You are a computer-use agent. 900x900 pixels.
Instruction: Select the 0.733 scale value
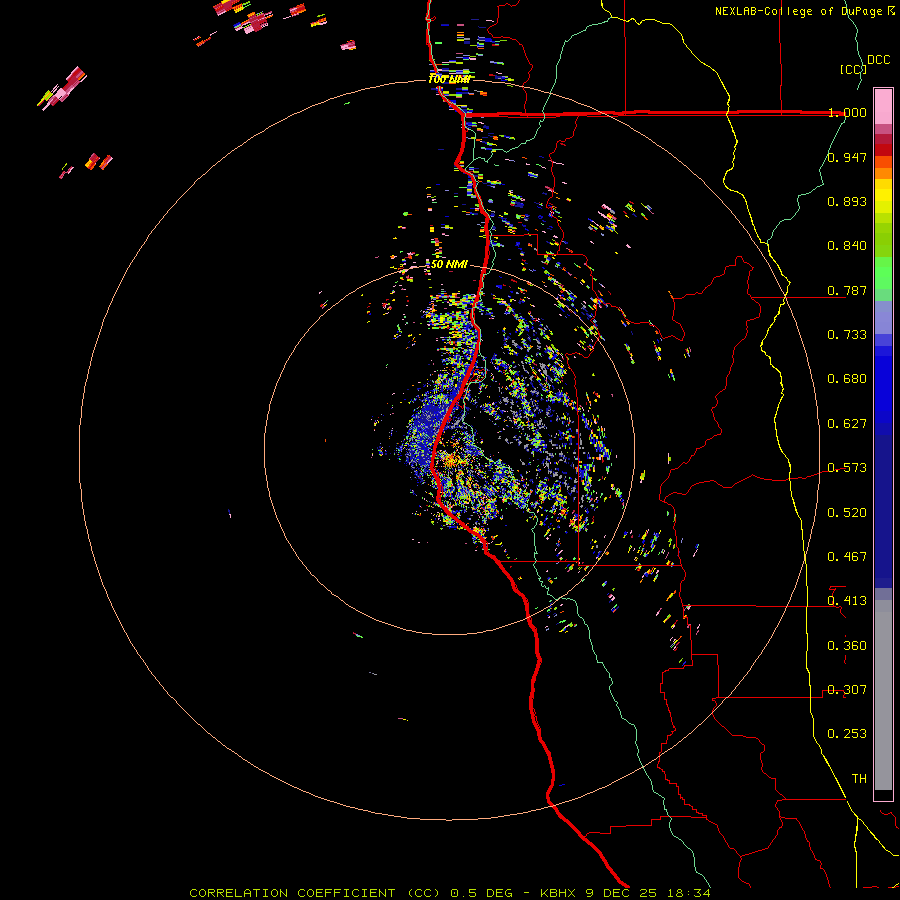tap(847, 335)
